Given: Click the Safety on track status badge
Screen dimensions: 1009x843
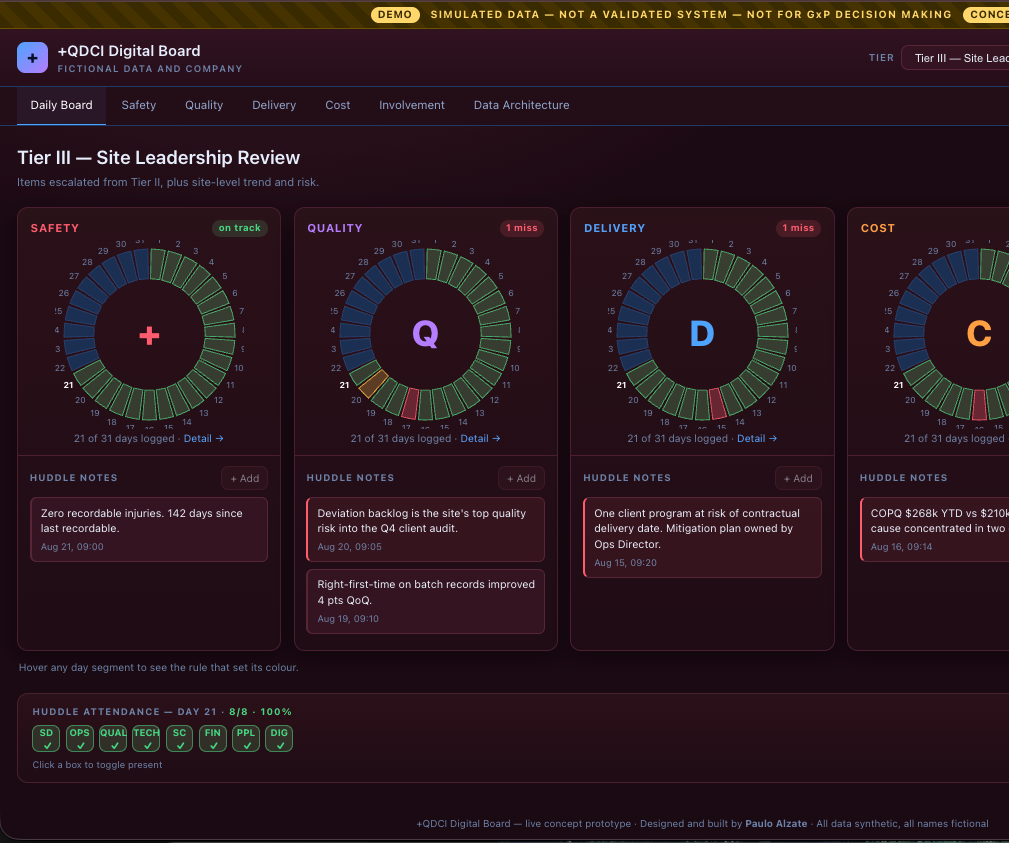Looking at the screenshot, I should (239, 228).
